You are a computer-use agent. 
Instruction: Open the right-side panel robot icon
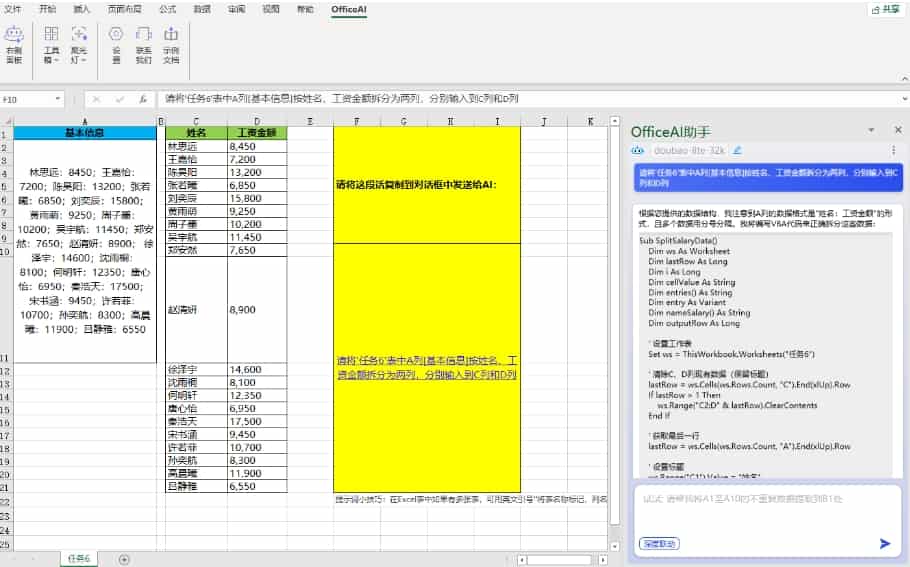pyautogui.click(x=13, y=44)
